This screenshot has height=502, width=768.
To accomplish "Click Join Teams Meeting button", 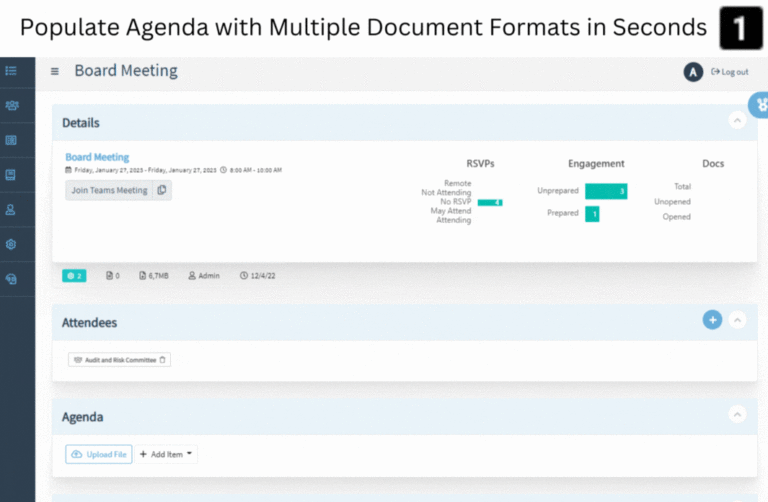I will (109, 190).
